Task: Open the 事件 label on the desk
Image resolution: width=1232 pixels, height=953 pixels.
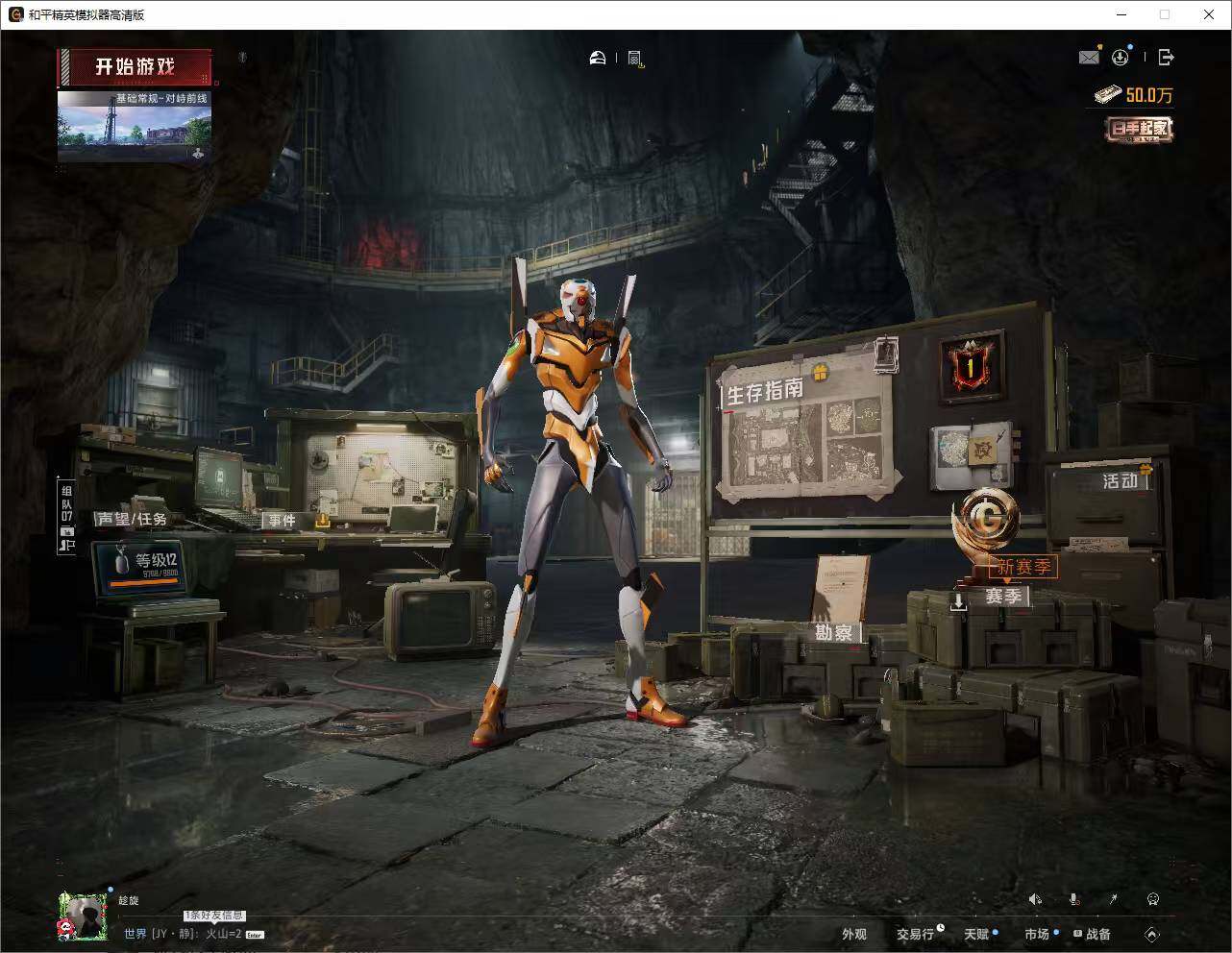Action: pos(282,521)
